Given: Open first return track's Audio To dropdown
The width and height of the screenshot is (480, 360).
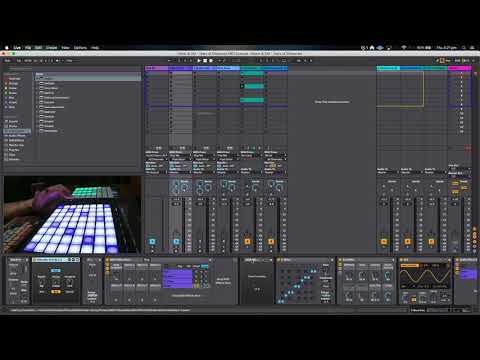Looking at the screenshot, I should (x=388, y=172).
